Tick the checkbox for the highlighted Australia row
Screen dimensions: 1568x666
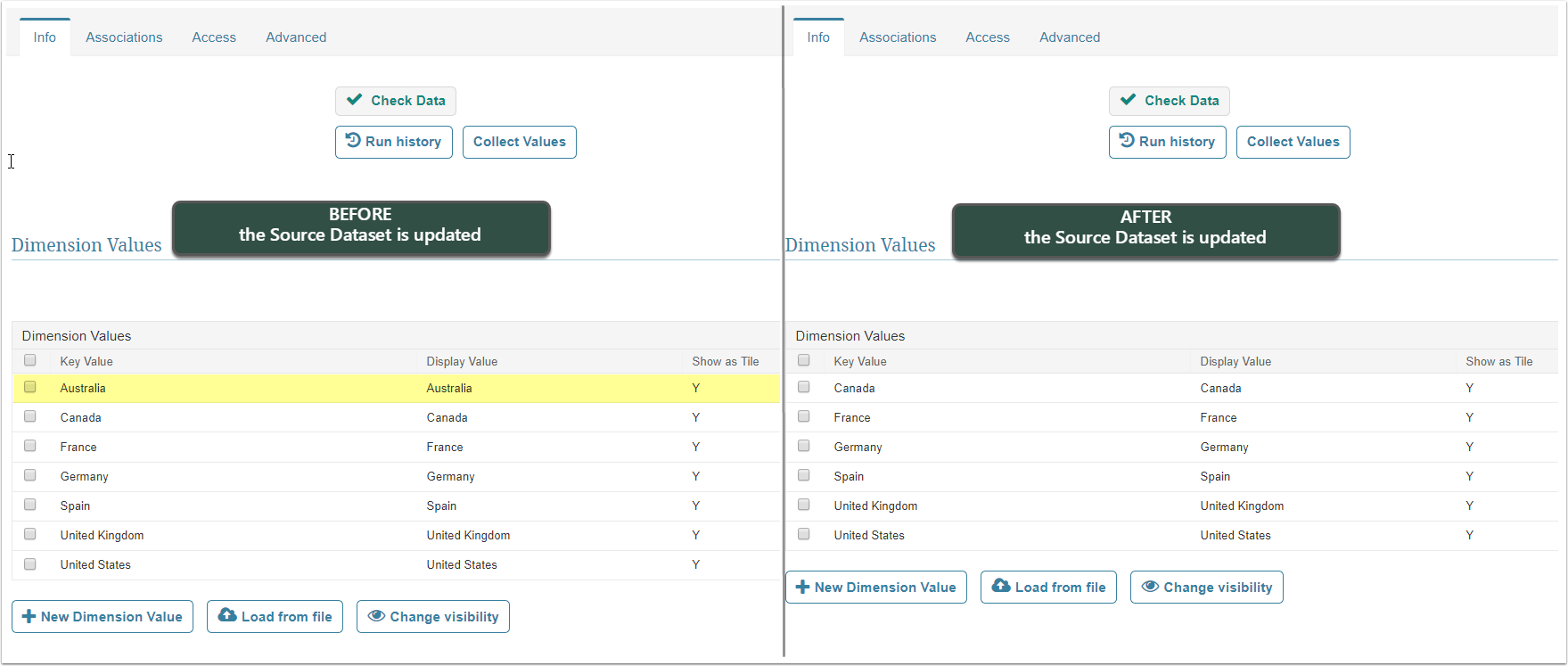point(30,387)
